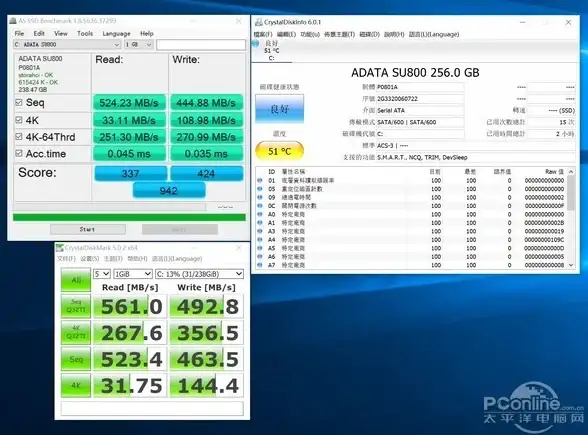
Task: Open the C: ADATA SU800 drive dropdown
Action: pyautogui.click(x=67, y=45)
